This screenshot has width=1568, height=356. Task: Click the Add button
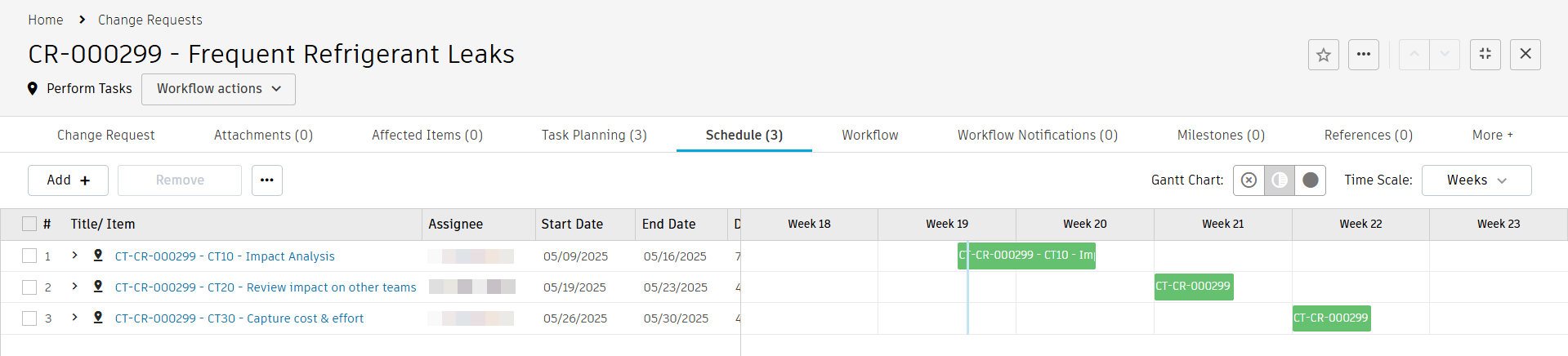click(x=68, y=180)
